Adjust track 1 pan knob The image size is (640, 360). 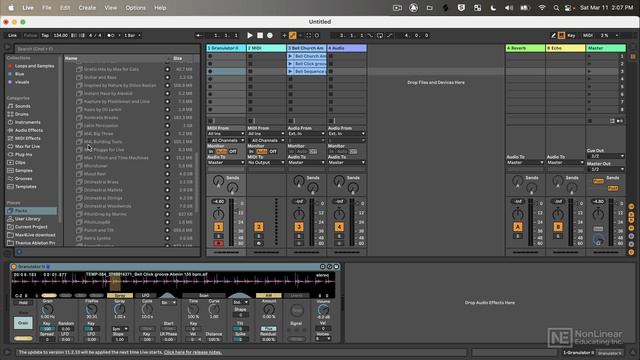click(x=218, y=214)
